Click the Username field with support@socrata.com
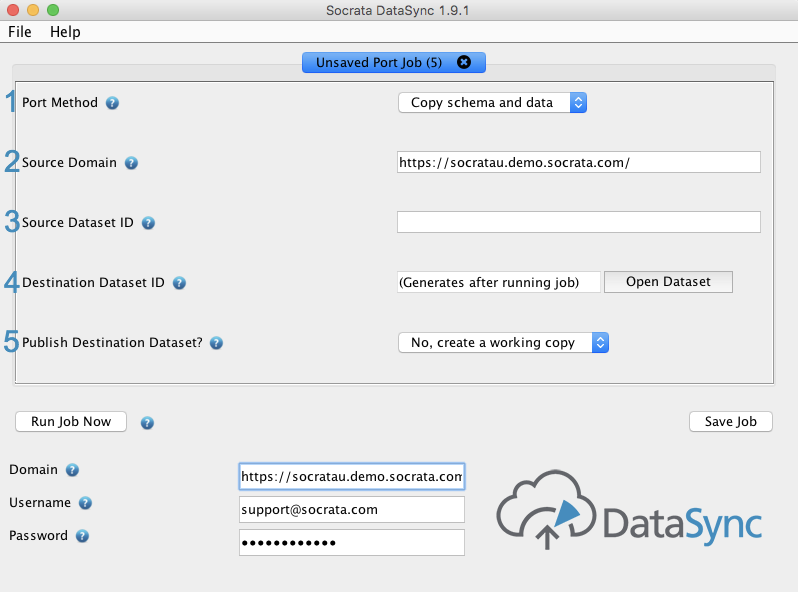 [x=352, y=510]
